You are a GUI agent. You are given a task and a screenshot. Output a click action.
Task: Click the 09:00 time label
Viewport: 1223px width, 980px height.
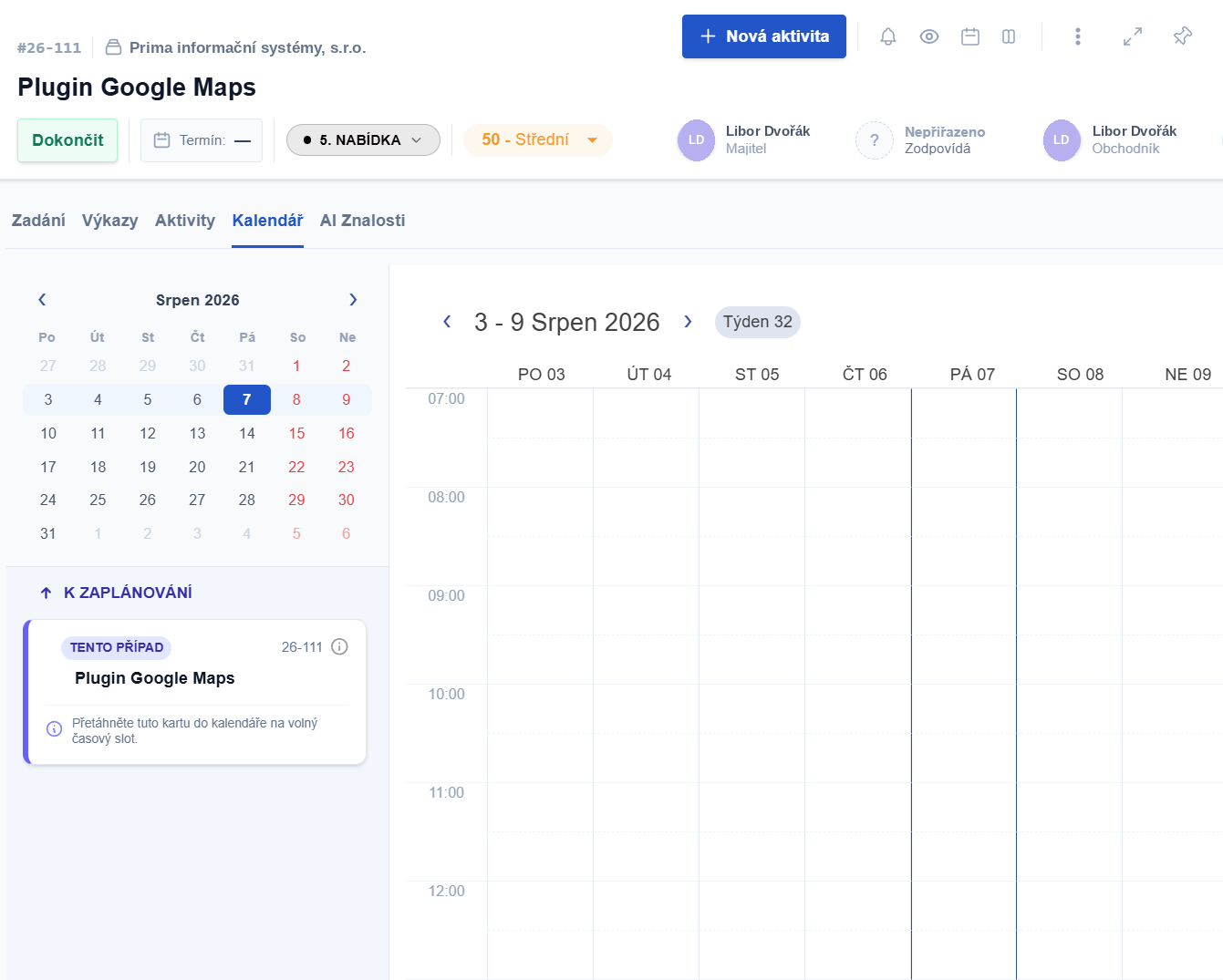point(446,596)
